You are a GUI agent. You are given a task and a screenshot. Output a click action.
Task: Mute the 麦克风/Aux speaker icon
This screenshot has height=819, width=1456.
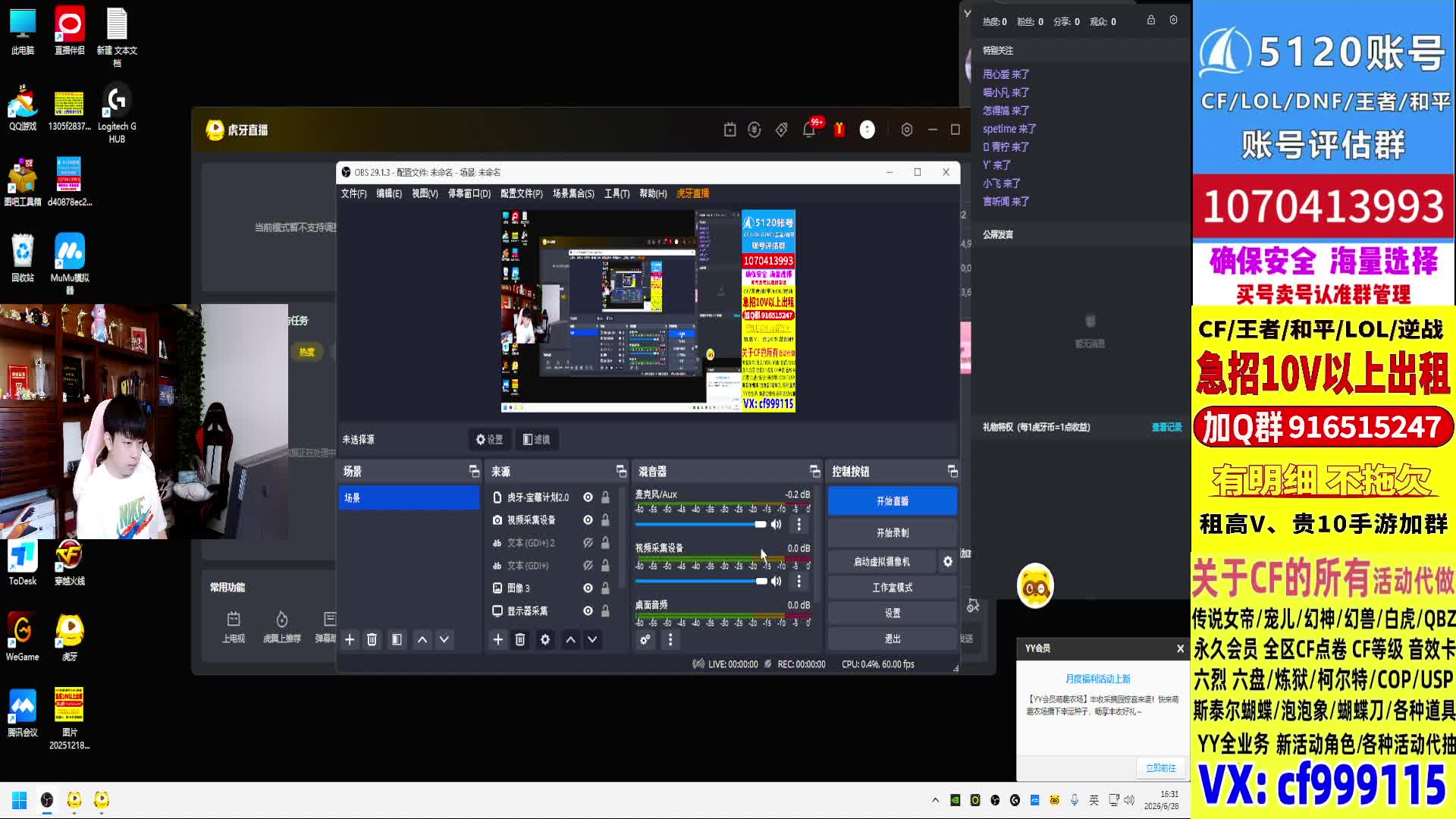tap(776, 525)
